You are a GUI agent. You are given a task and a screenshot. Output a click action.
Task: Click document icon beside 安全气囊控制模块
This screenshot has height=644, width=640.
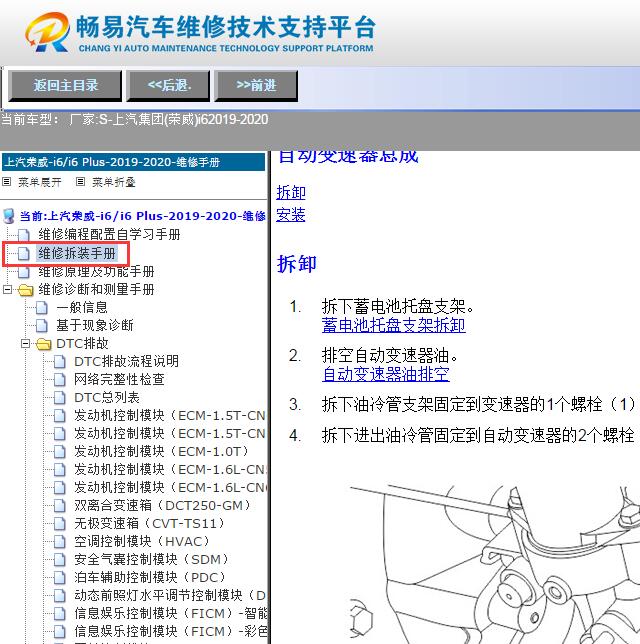[x=60, y=560]
